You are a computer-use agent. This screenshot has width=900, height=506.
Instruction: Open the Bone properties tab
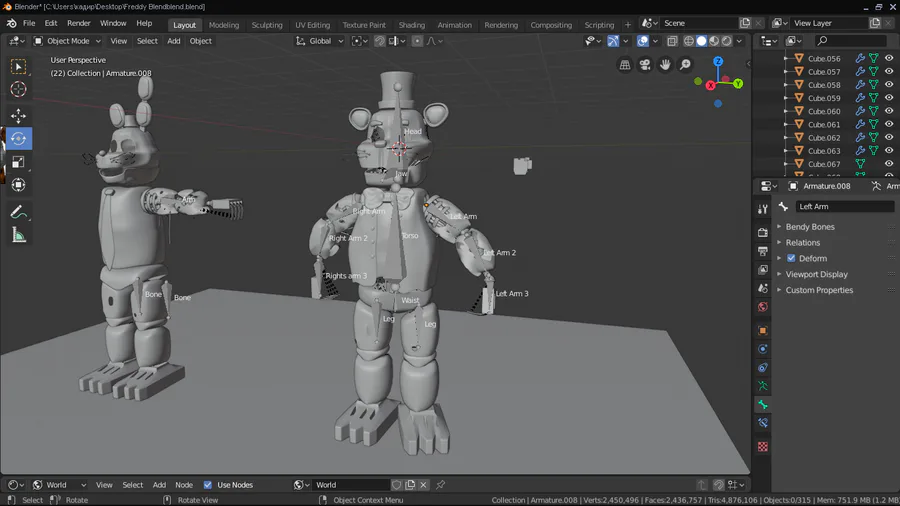click(x=763, y=404)
